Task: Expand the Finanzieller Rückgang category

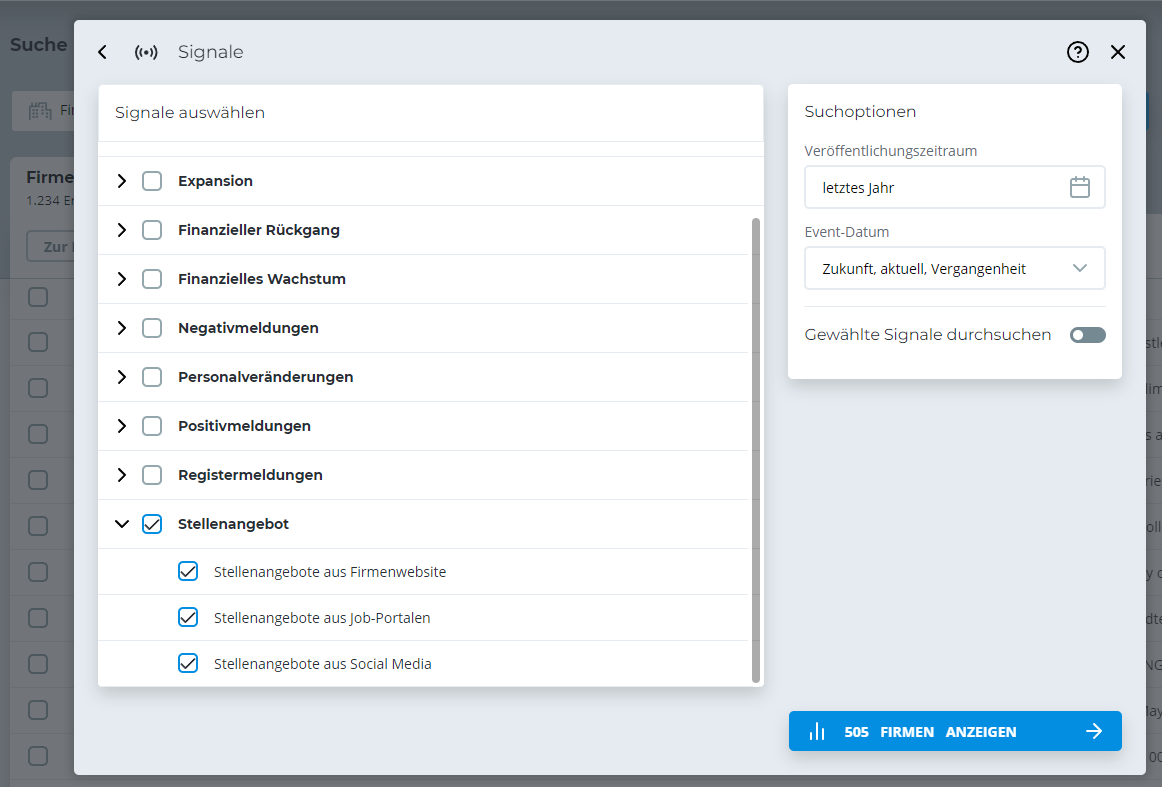Action: (x=122, y=230)
